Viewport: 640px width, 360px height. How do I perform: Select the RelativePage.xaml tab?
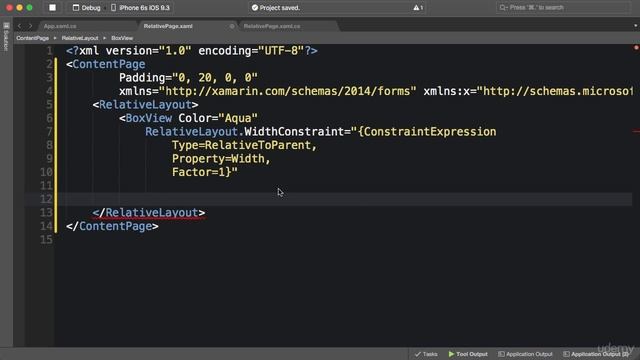pos(168,26)
